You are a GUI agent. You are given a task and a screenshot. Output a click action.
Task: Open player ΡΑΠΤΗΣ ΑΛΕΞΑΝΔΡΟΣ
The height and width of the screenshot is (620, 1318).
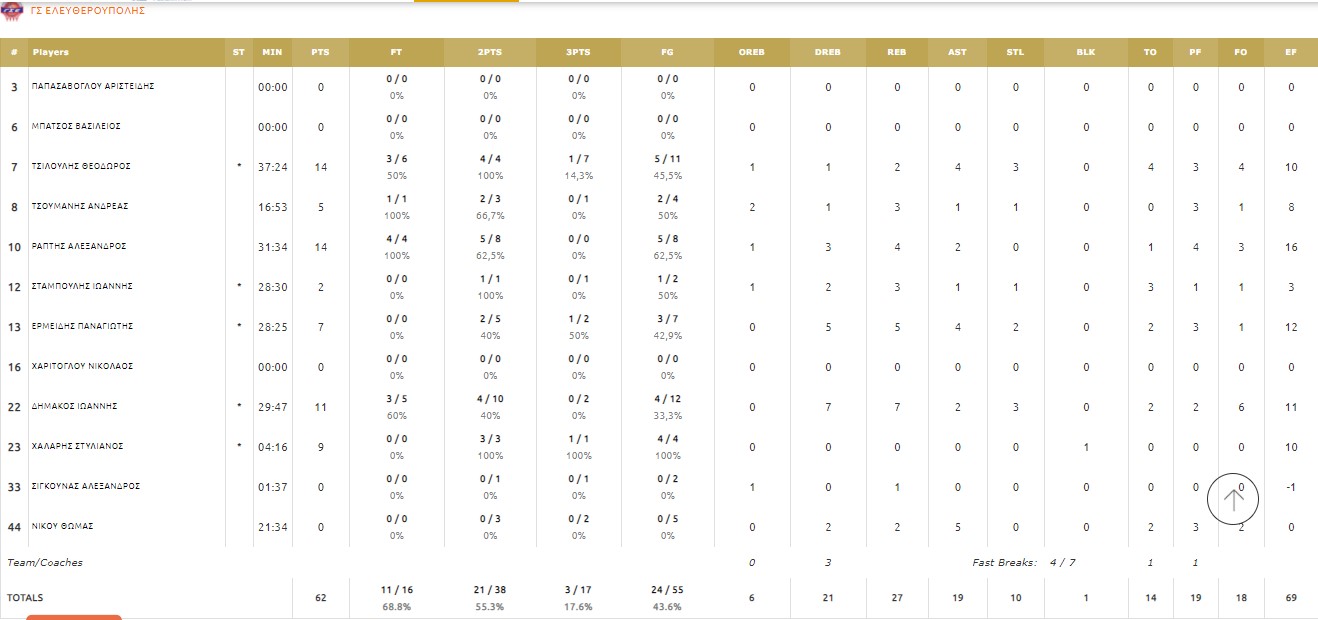[79, 246]
